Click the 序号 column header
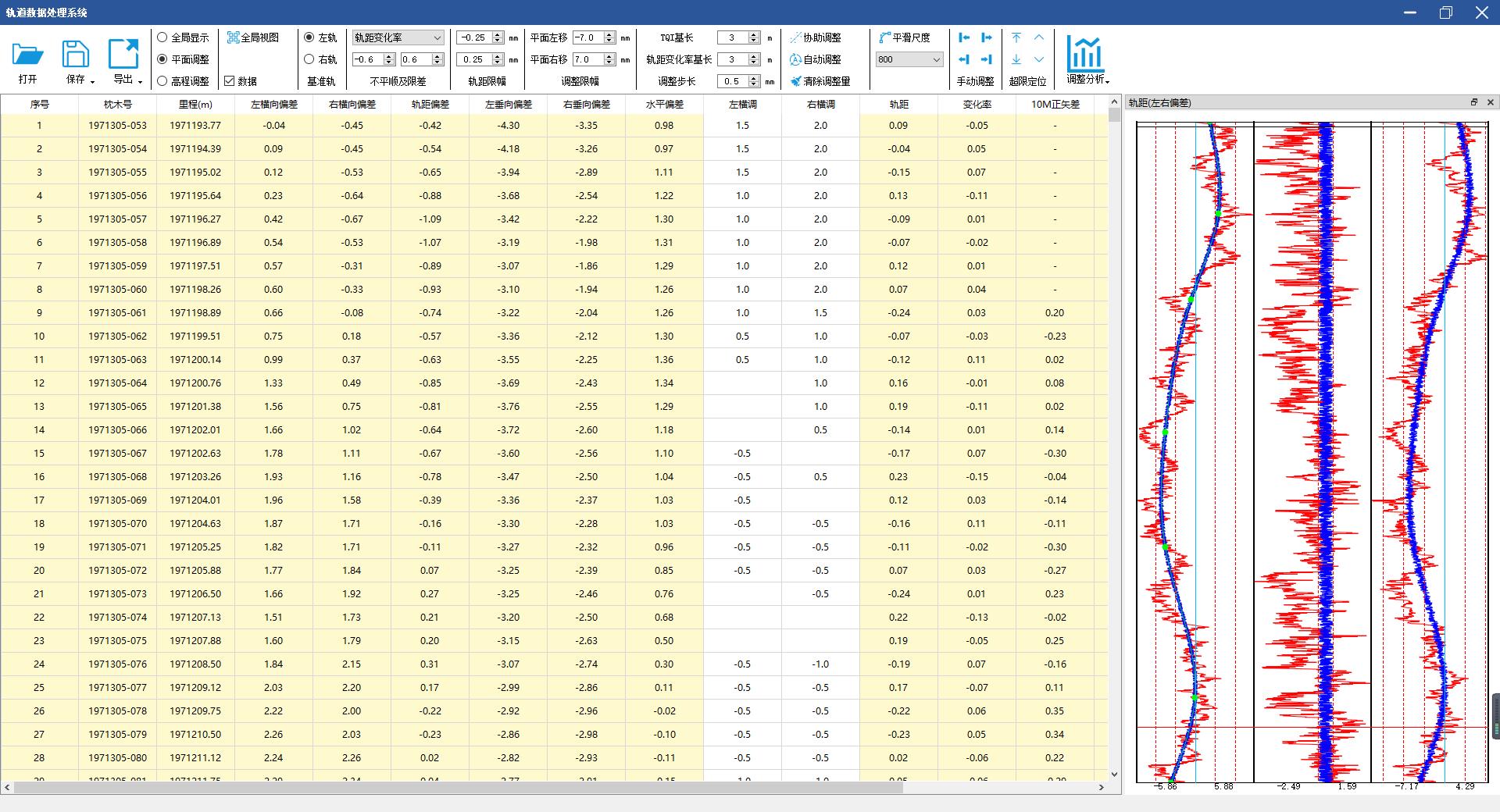 (x=39, y=104)
